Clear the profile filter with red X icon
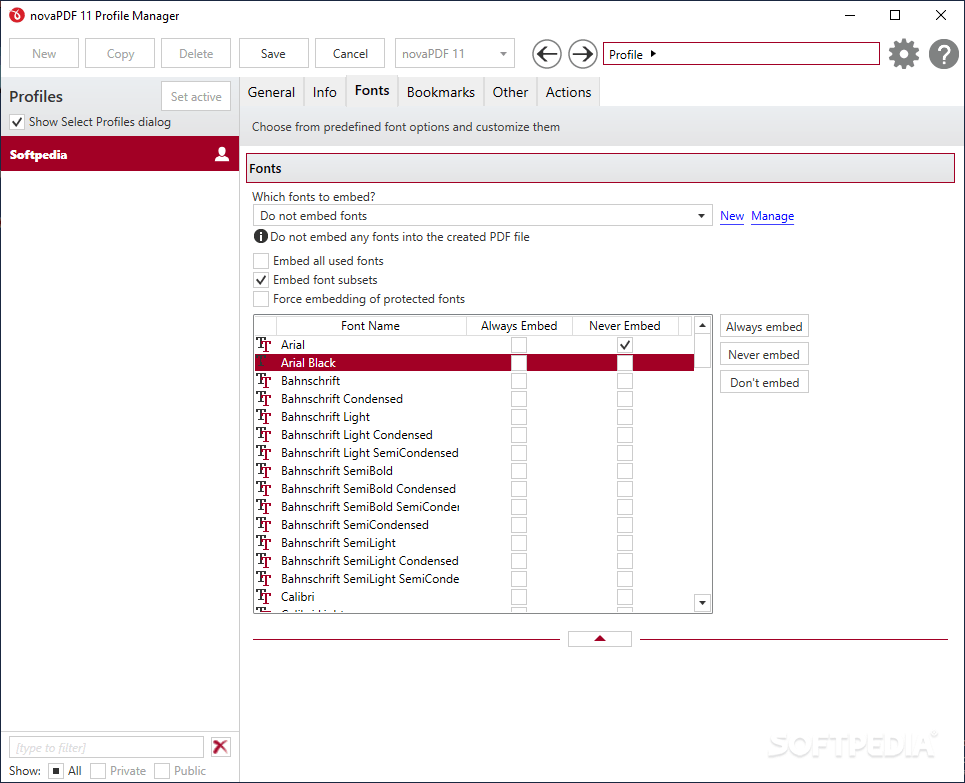965x783 pixels. click(x=220, y=747)
